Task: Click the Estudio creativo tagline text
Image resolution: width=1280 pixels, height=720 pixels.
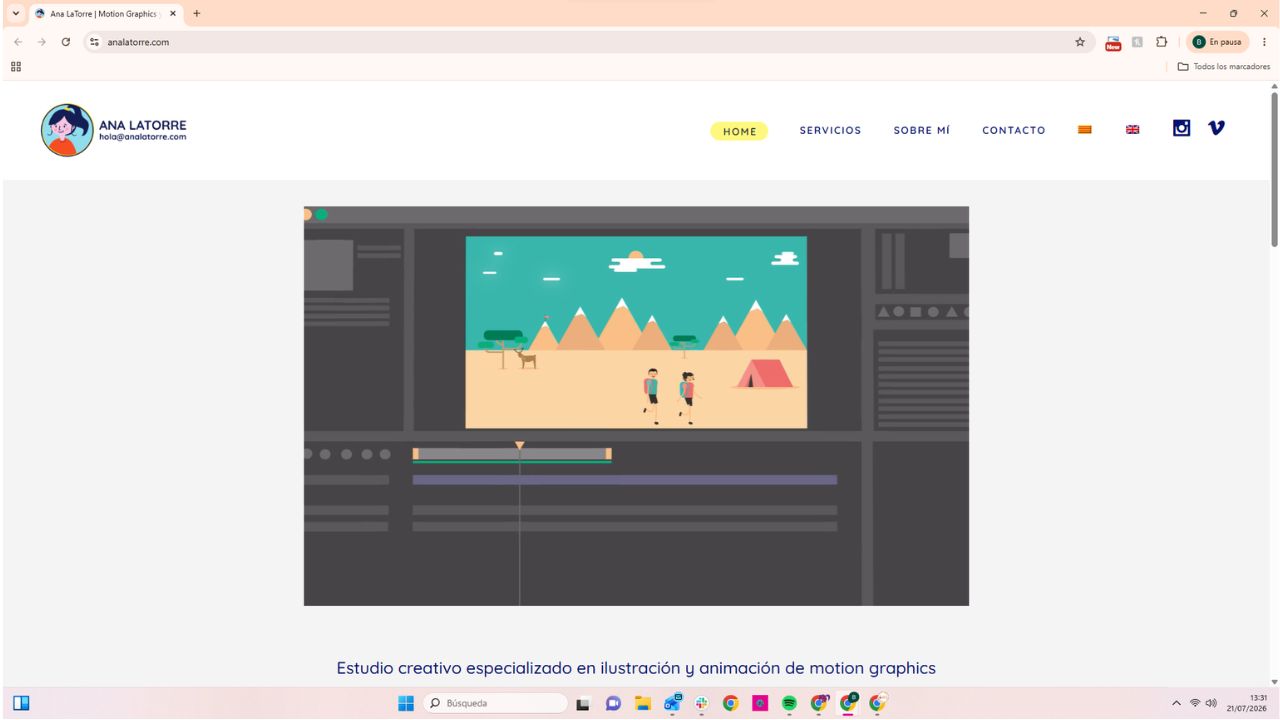Action: tap(636, 668)
